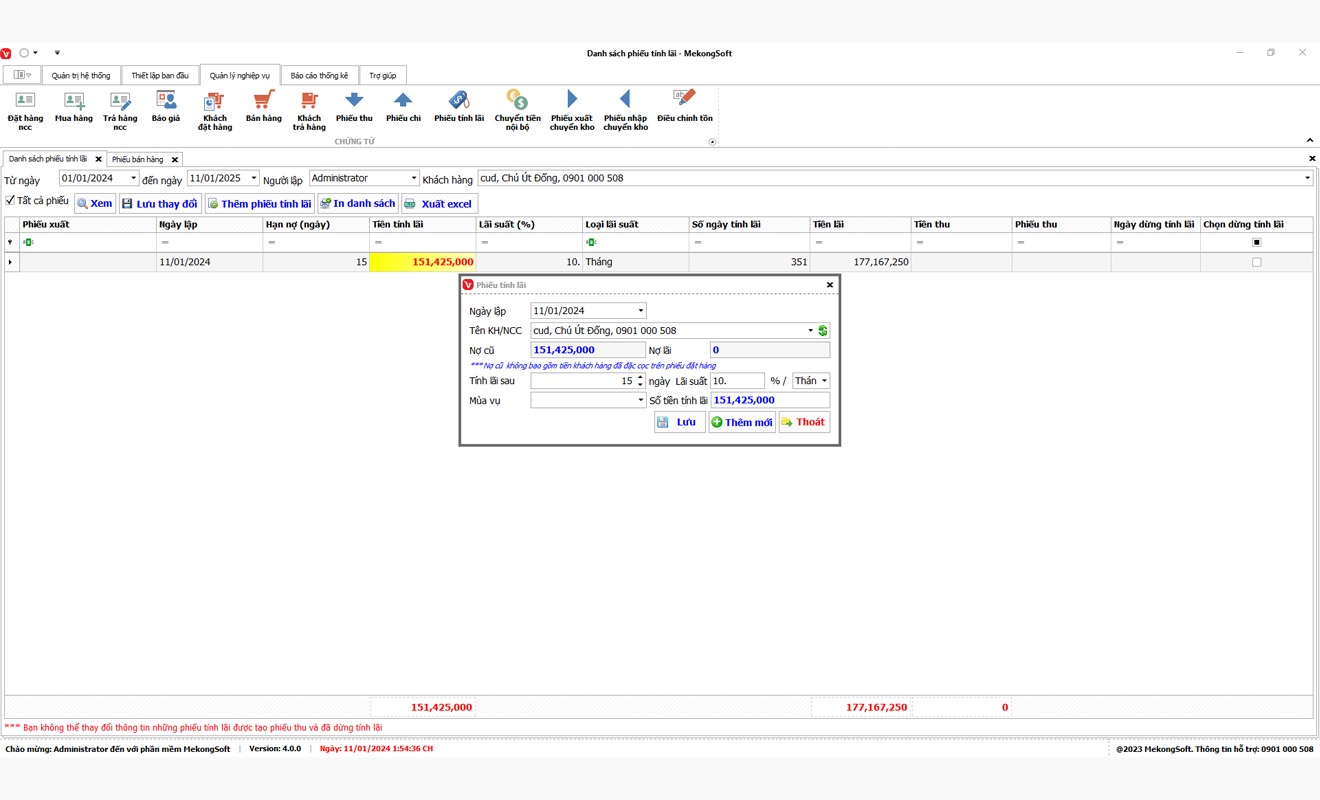The width and height of the screenshot is (1320, 800).
Task: Click the Lãi suất input field in dialog
Action: click(736, 381)
